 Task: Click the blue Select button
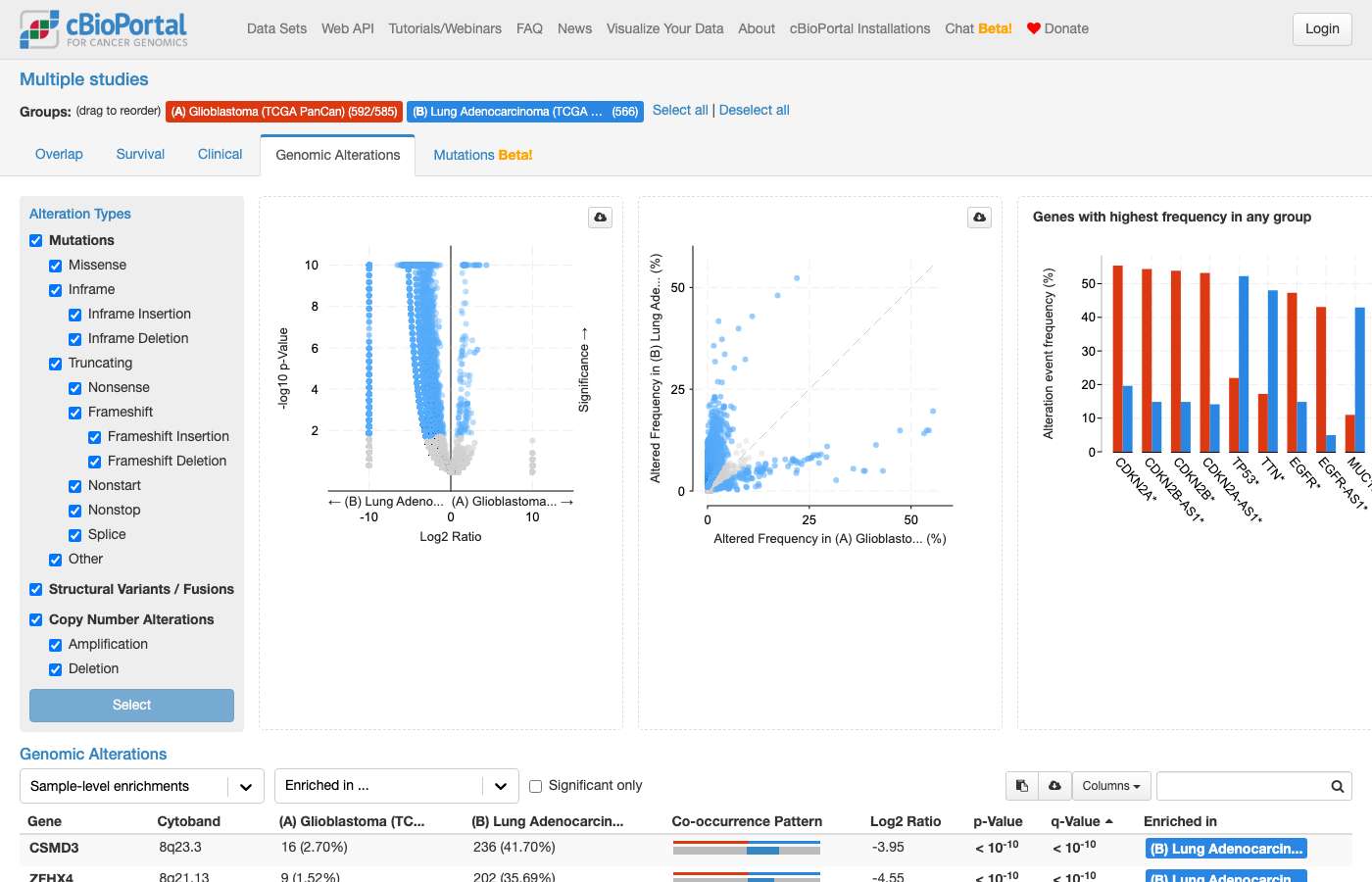pyautogui.click(x=131, y=706)
